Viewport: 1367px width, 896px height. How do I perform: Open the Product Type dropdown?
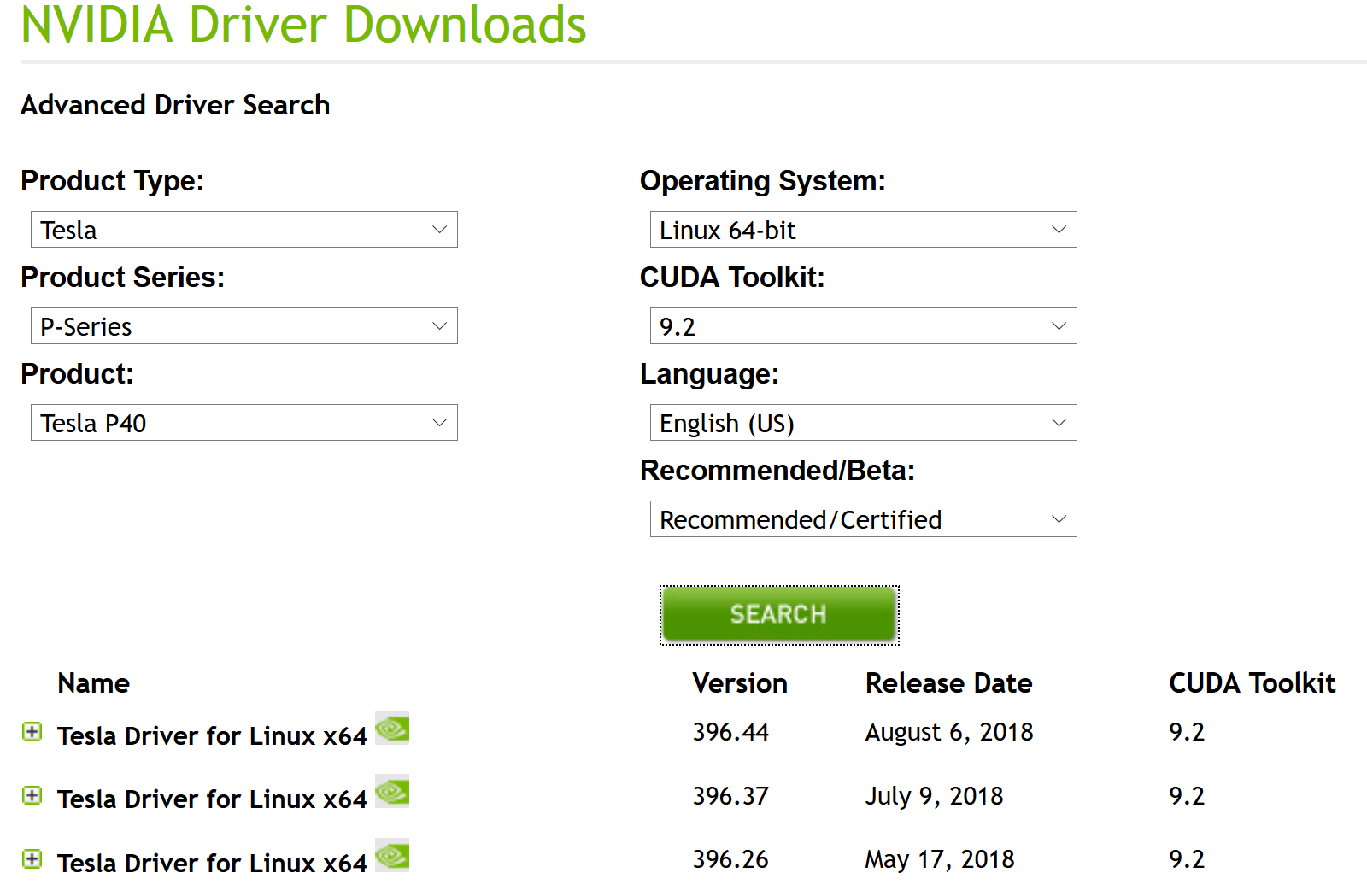coord(243,230)
